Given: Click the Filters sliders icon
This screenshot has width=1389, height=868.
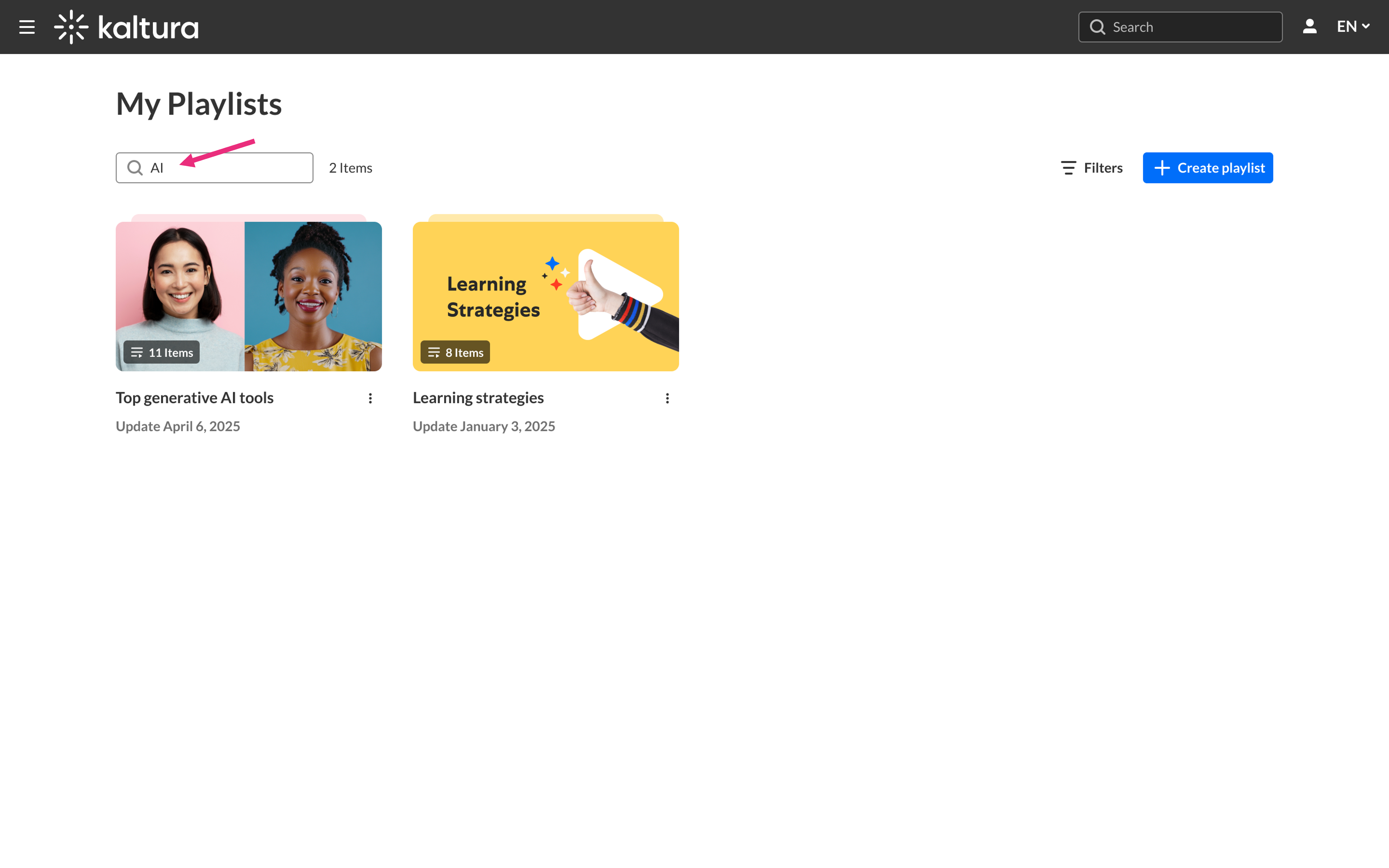Looking at the screenshot, I should 1068,168.
